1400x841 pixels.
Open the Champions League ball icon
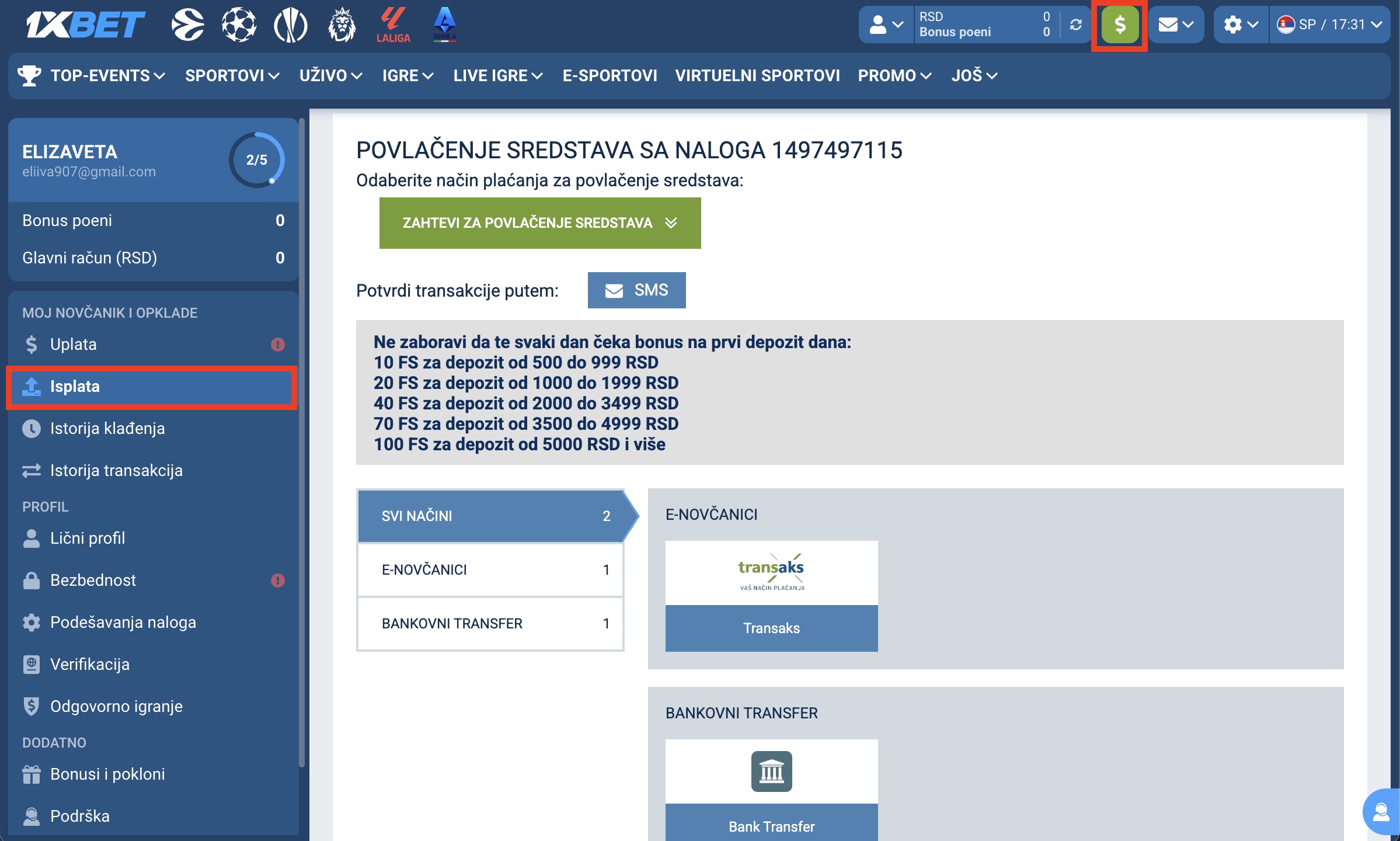239,25
